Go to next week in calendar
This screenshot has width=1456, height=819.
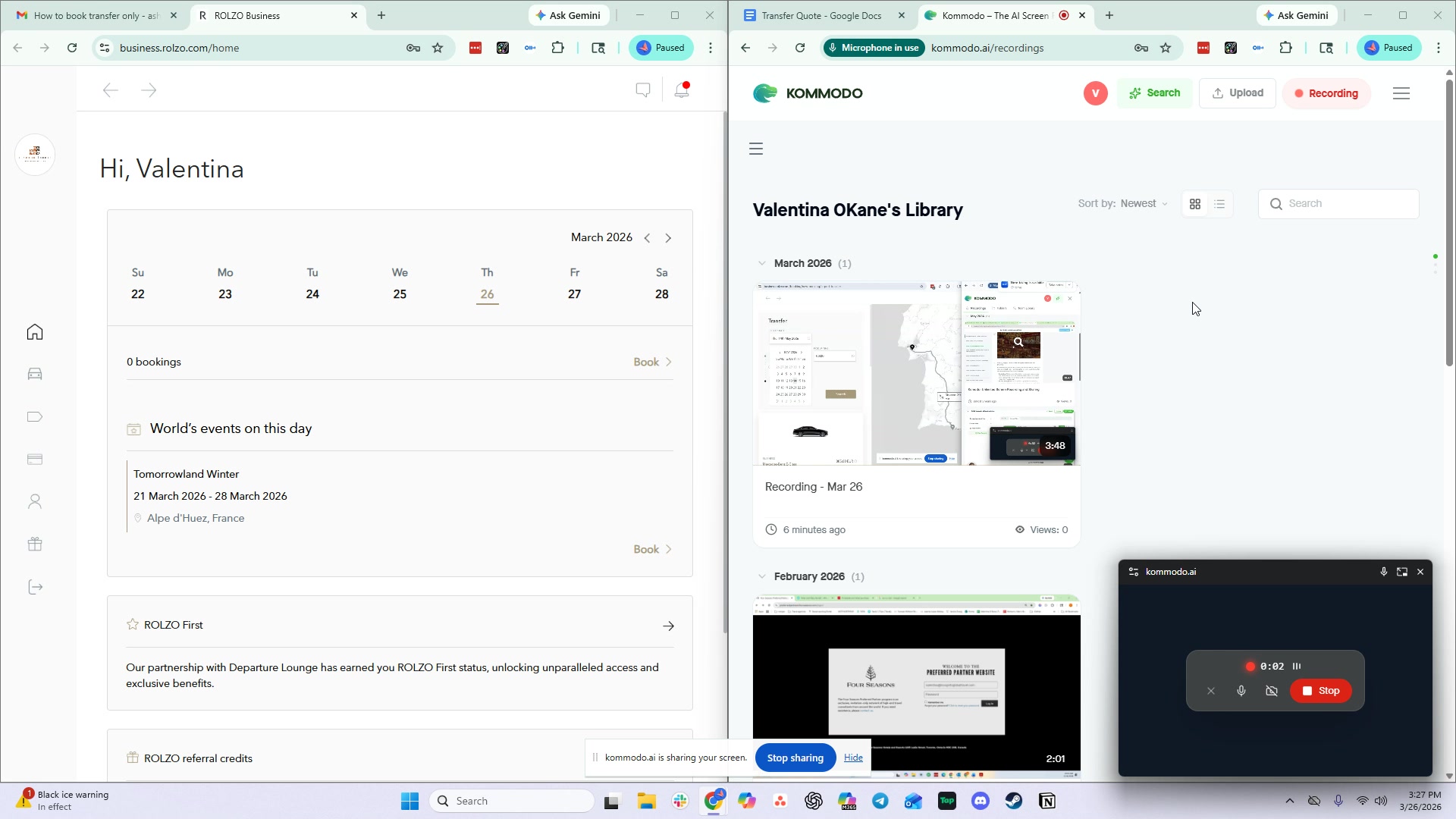pos(668,238)
